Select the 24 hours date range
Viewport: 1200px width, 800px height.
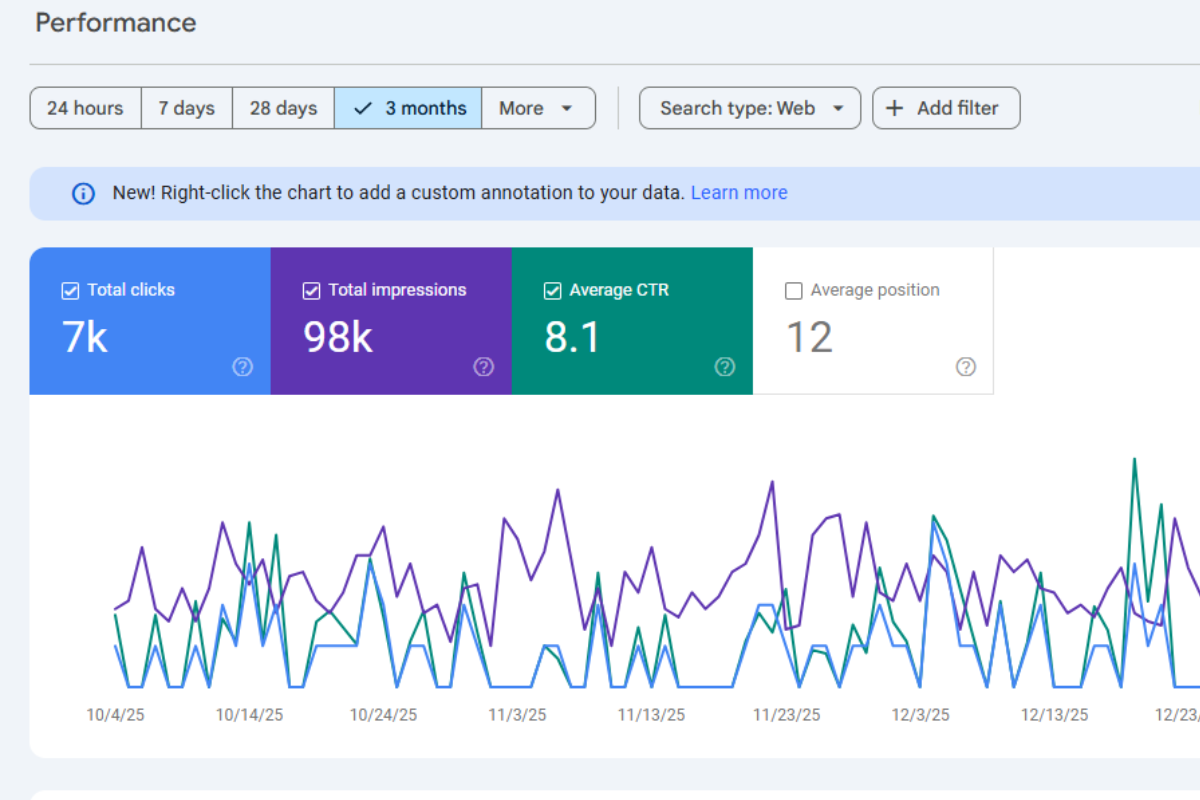tap(85, 108)
